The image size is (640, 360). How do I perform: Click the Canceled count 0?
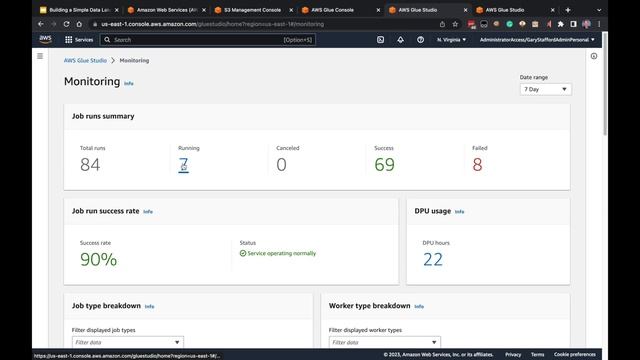point(281,165)
